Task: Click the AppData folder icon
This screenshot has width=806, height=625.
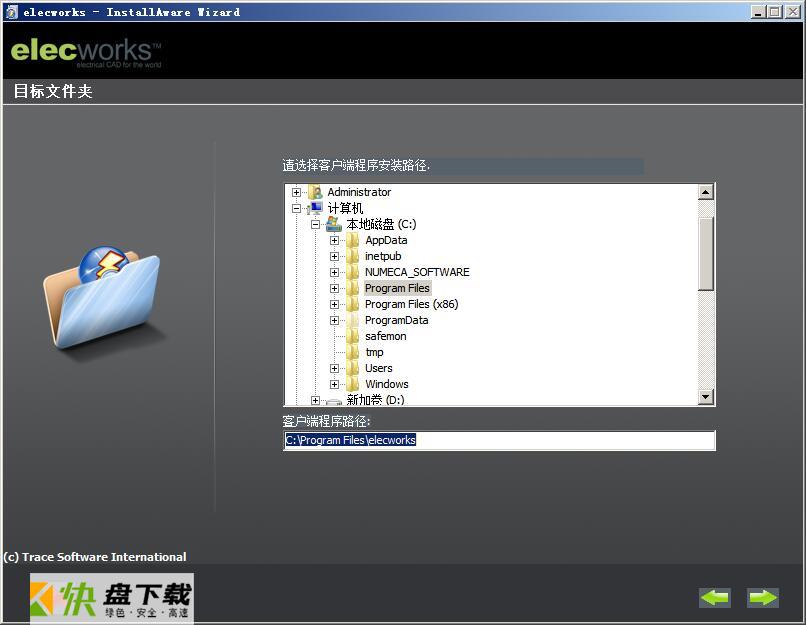Action: click(353, 240)
